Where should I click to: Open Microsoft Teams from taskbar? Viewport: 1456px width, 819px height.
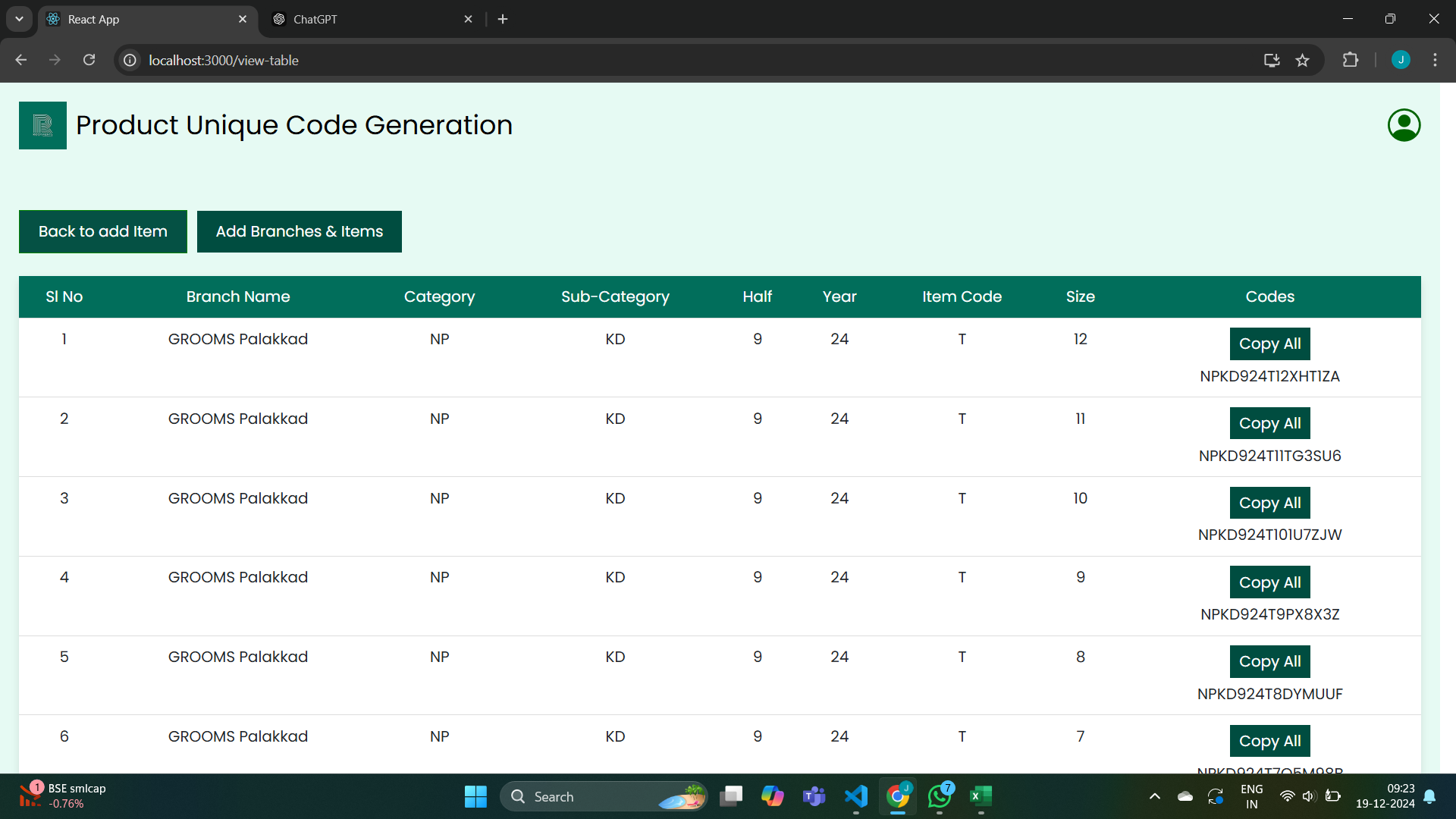click(814, 796)
